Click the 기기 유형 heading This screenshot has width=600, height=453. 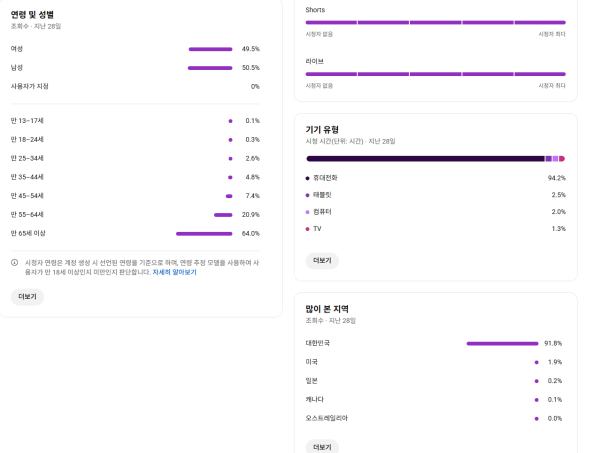(322, 129)
